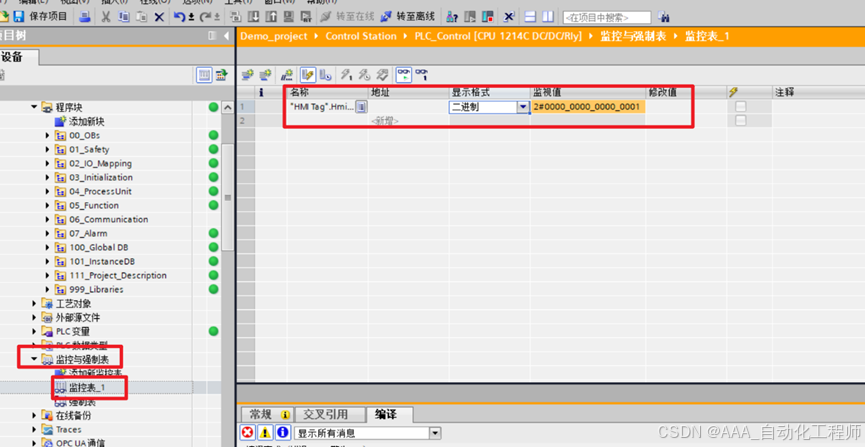The width and height of the screenshot is (865, 447).
Task: Click the binoculars search icon
Action: click(664, 17)
